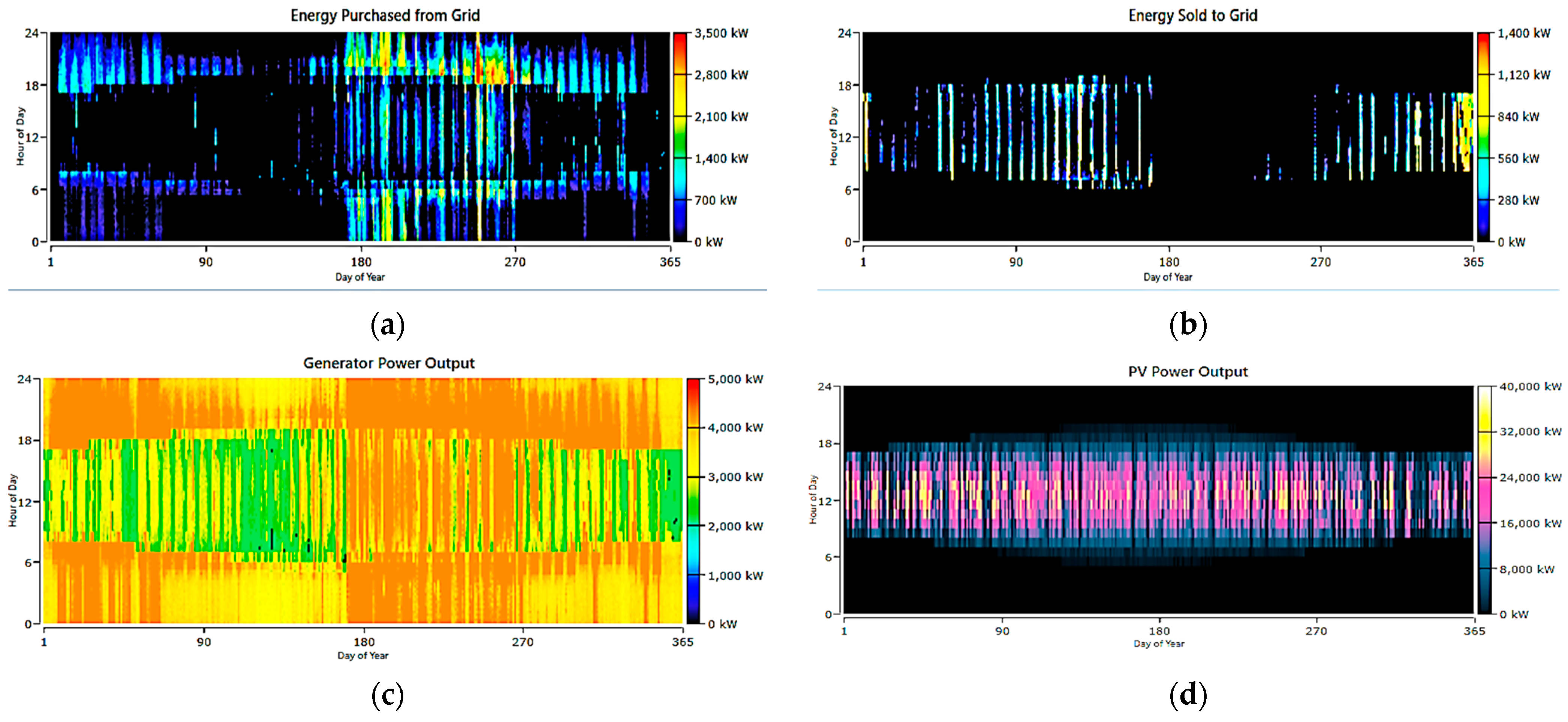Click the Generator Power Output title
1568x722 pixels.
(x=388, y=363)
